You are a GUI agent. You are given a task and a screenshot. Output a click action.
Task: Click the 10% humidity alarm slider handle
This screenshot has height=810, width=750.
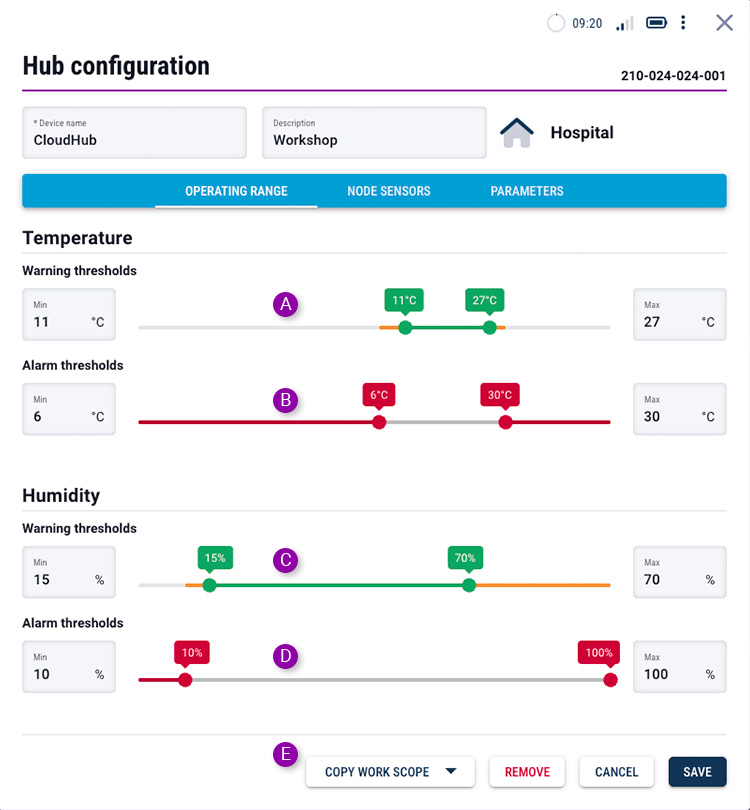[x=185, y=680]
